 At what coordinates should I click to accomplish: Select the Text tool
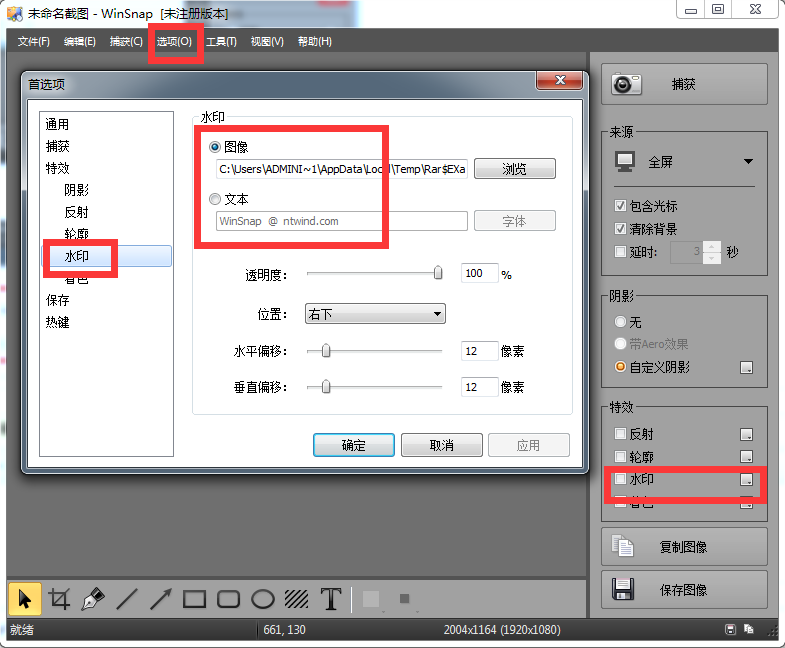click(x=331, y=599)
